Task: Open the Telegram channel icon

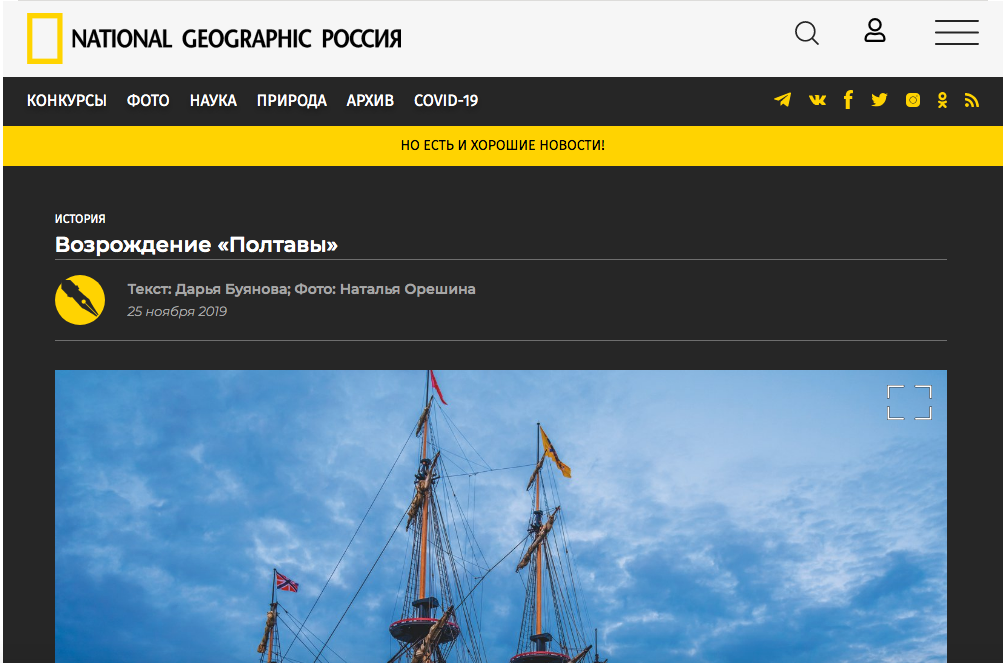Action: (782, 100)
